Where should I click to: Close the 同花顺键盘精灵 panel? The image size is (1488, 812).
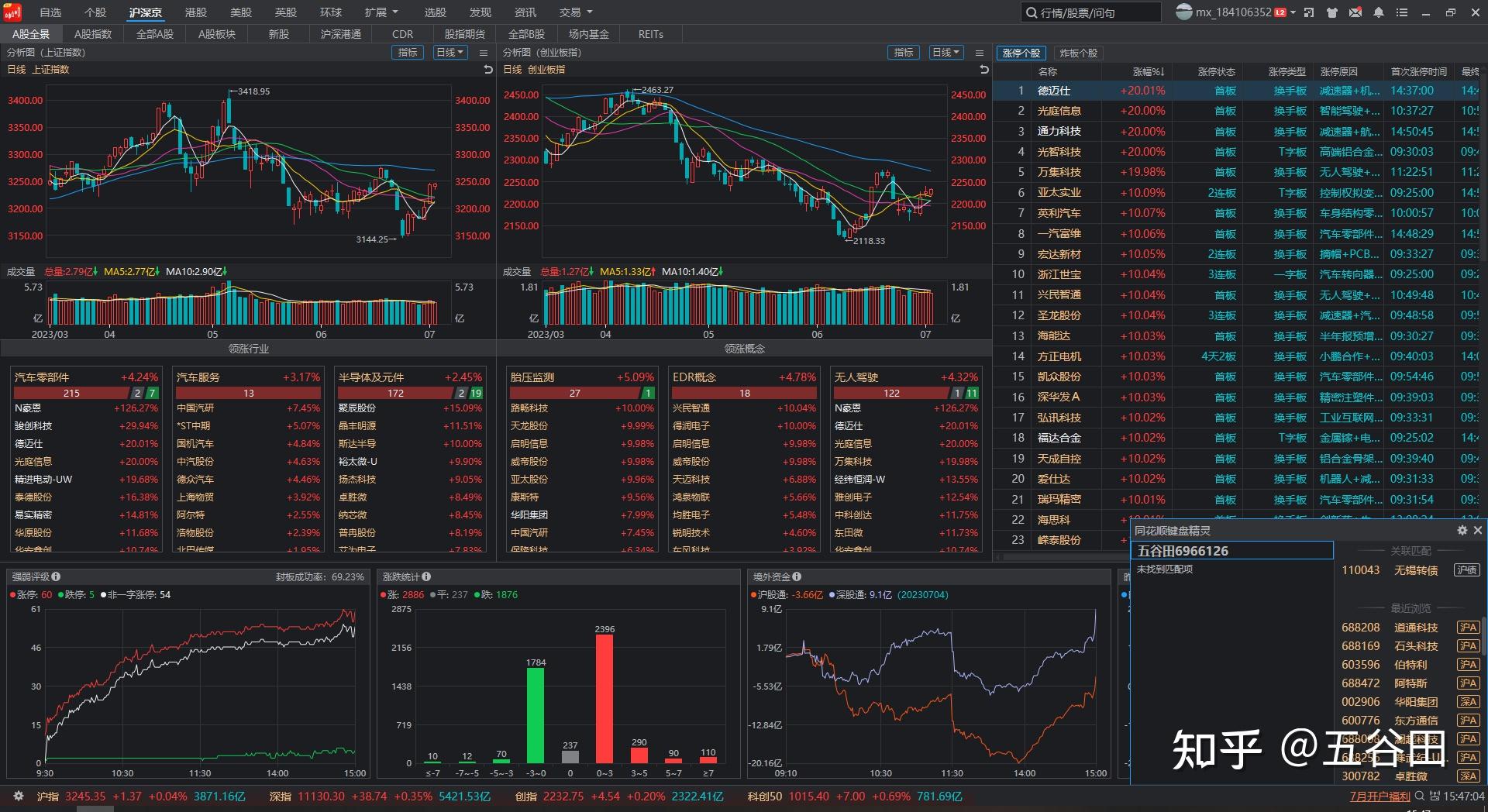[1478, 530]
